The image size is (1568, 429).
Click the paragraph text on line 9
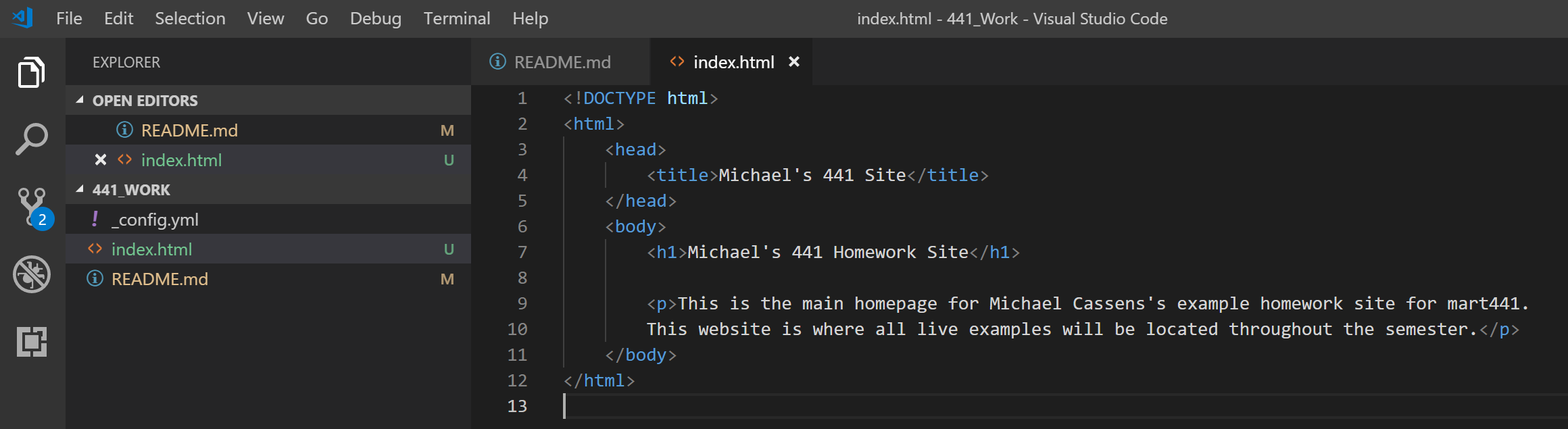pos(1103,303)
